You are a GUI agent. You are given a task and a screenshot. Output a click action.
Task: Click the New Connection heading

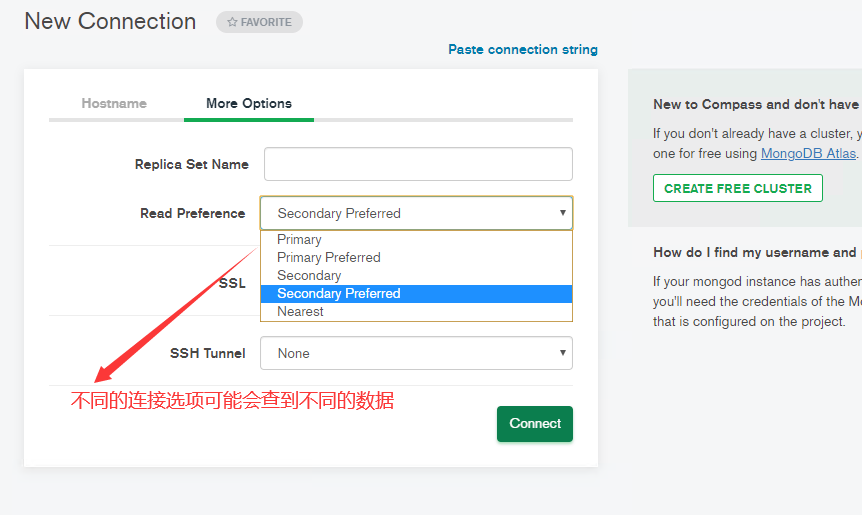[110, 22]
